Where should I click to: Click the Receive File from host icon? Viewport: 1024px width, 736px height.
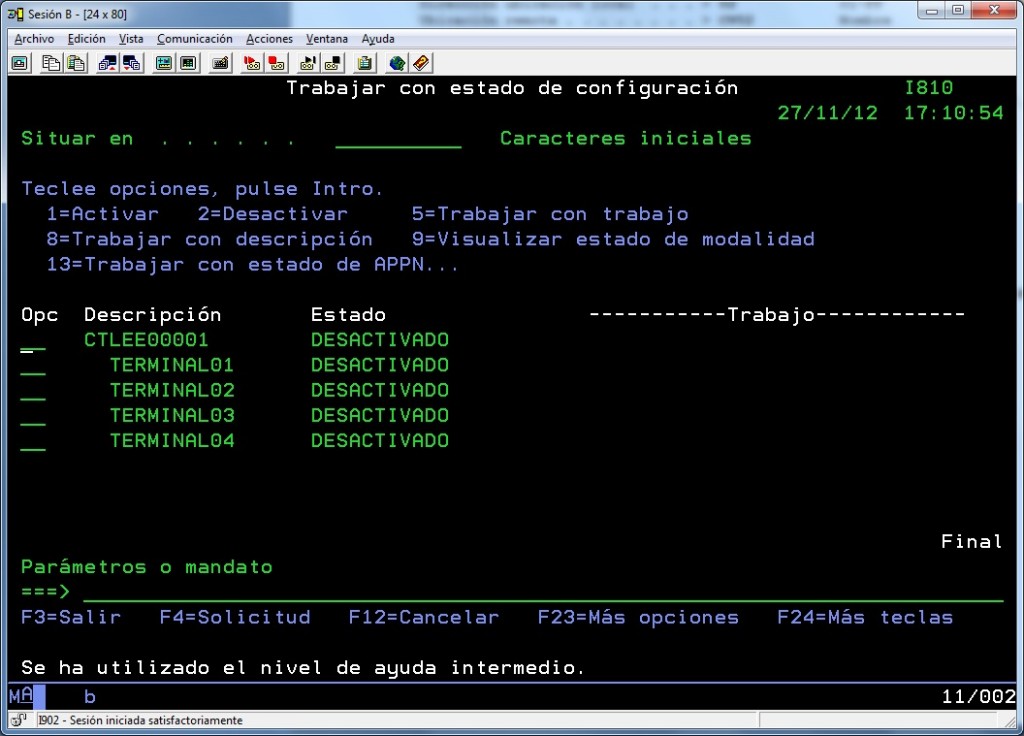point(133,63)
